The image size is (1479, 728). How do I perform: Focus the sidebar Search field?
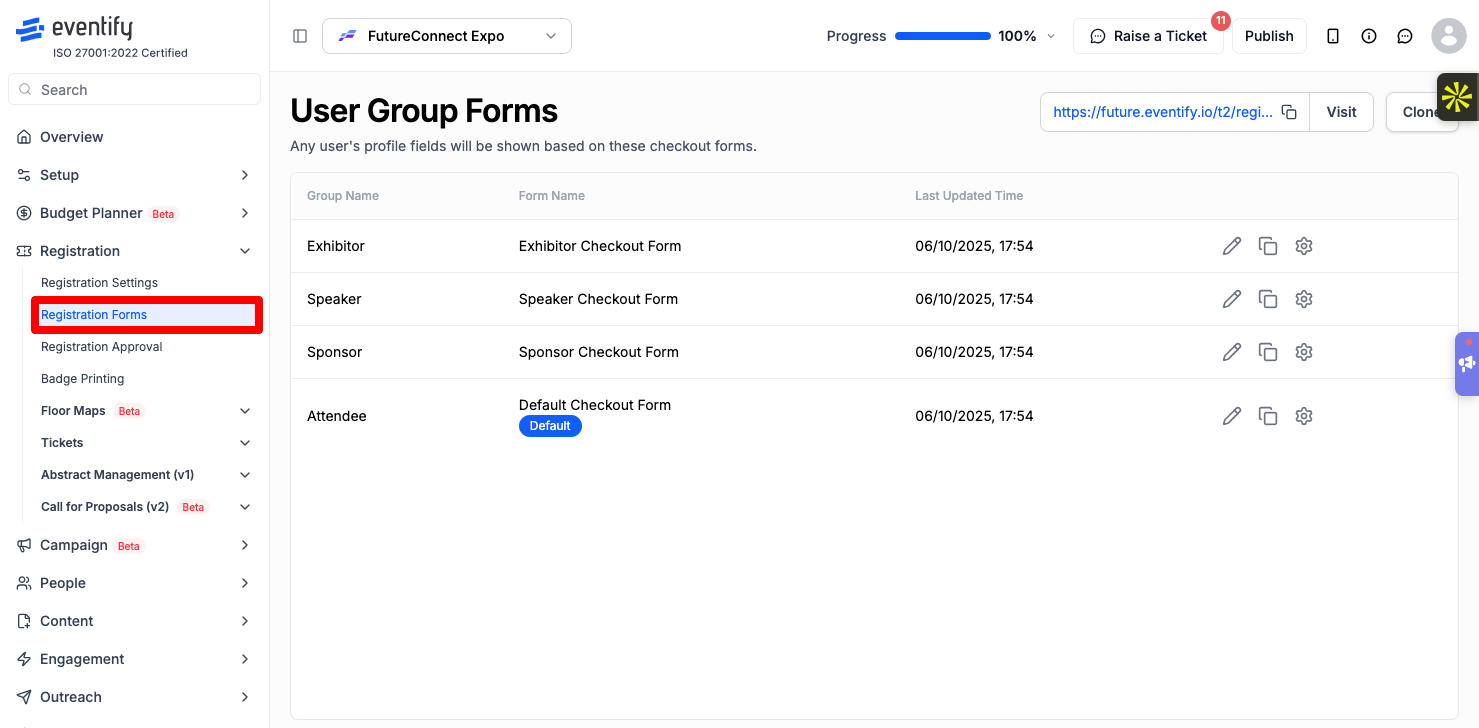(x=135, y=89)
